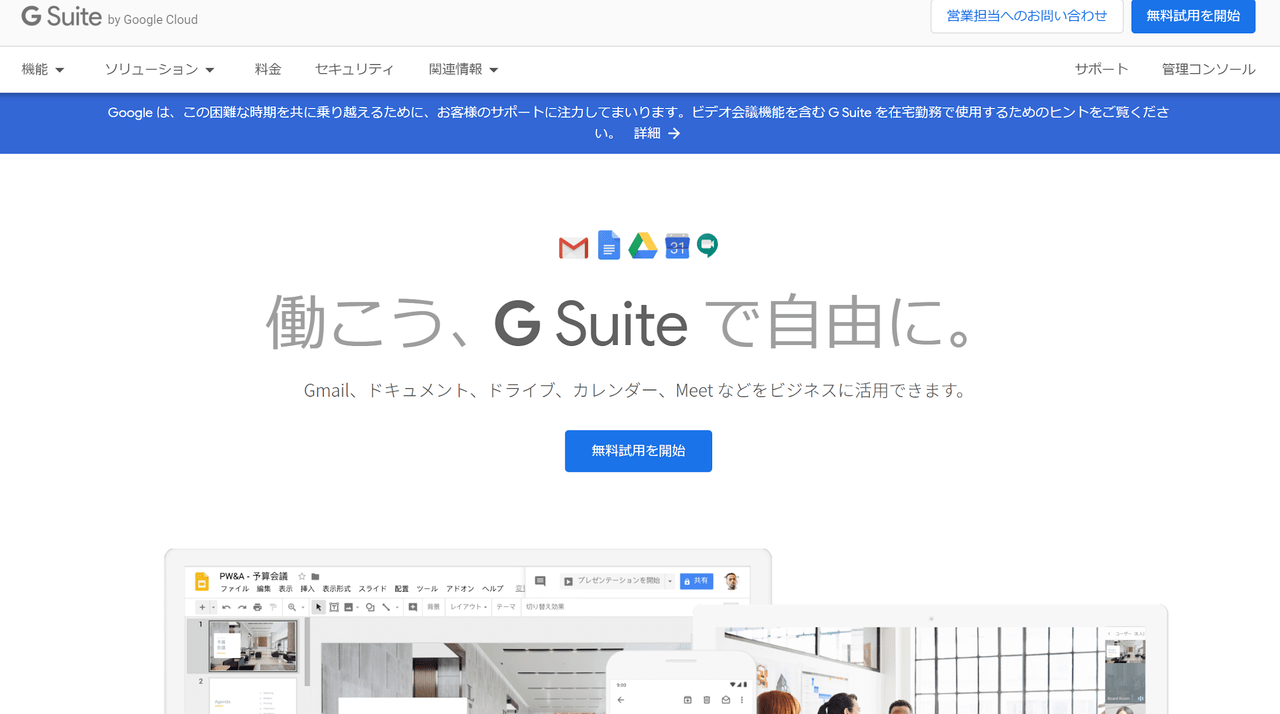Screen dimensions: 1280x714
Task: Click the Google Slides logo in the mockup
Action: coord(202,582)
